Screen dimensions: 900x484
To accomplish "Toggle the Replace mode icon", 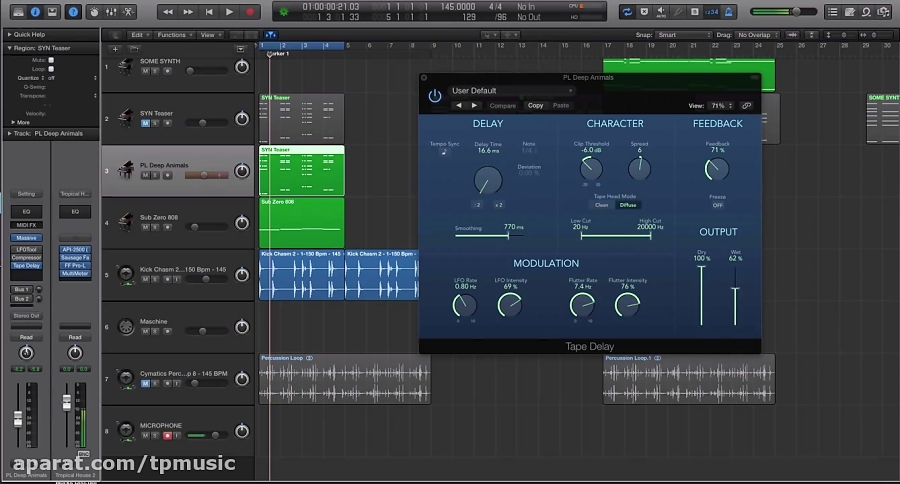I will point(644,11).
